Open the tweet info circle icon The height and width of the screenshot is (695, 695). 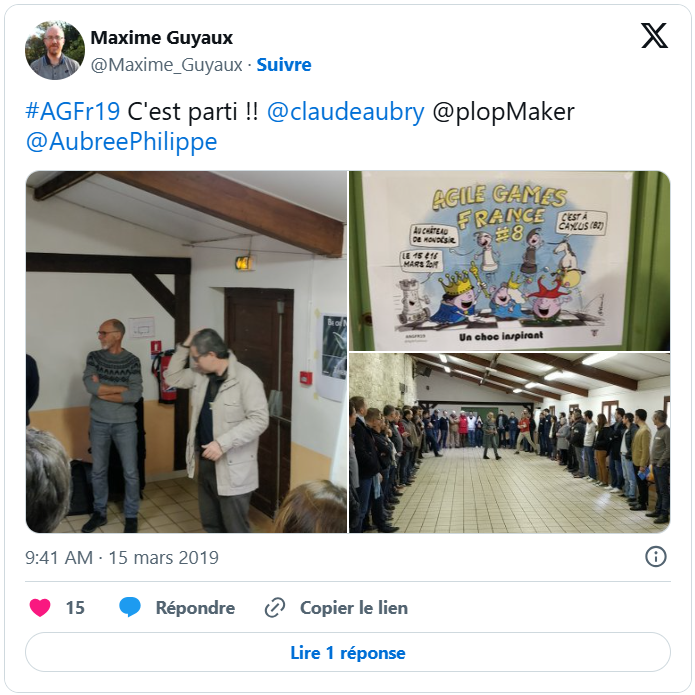pos(656,556)
